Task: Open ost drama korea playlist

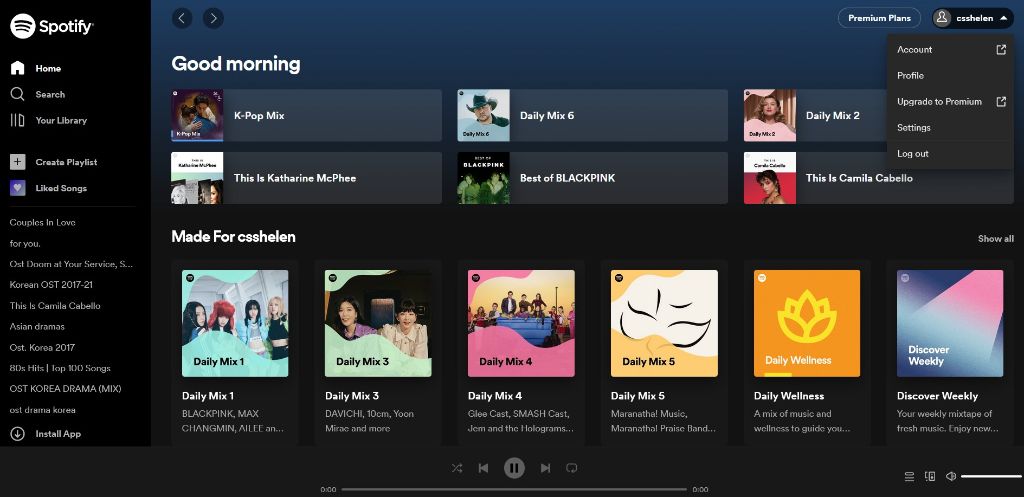Action: coord(42,411)
